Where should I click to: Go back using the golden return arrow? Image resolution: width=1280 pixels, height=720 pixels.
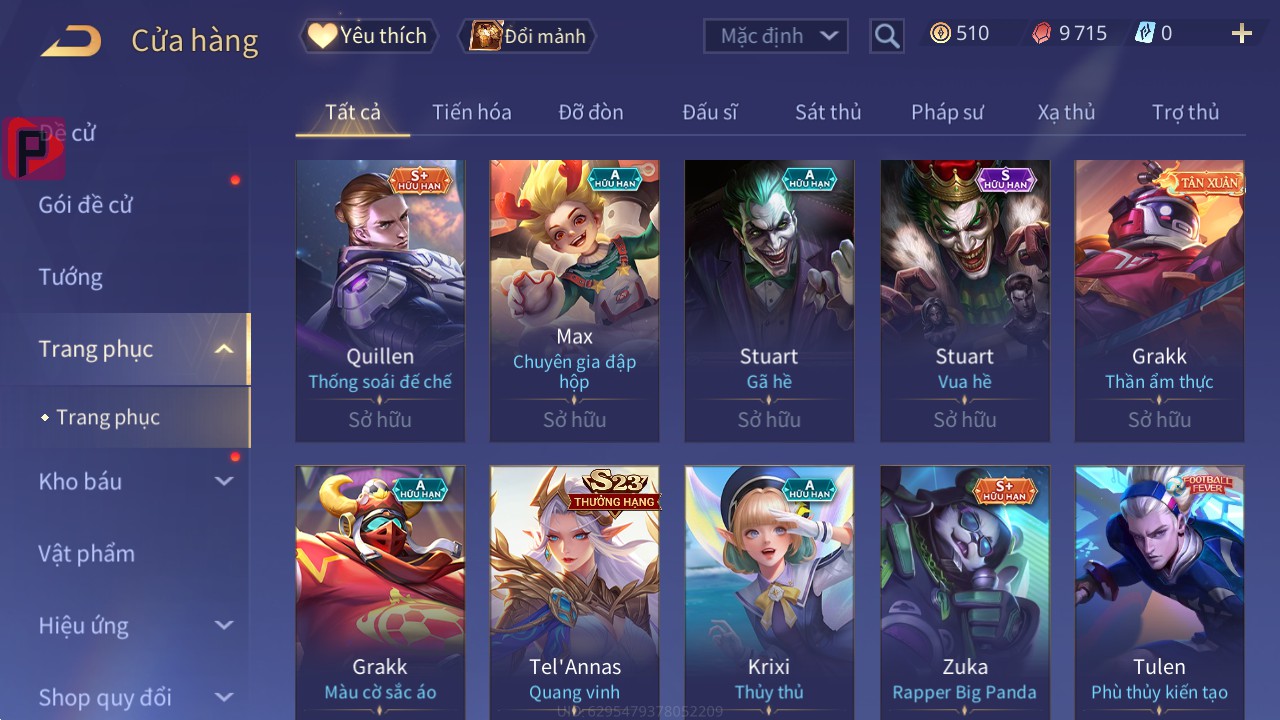[x=71, y=41]
